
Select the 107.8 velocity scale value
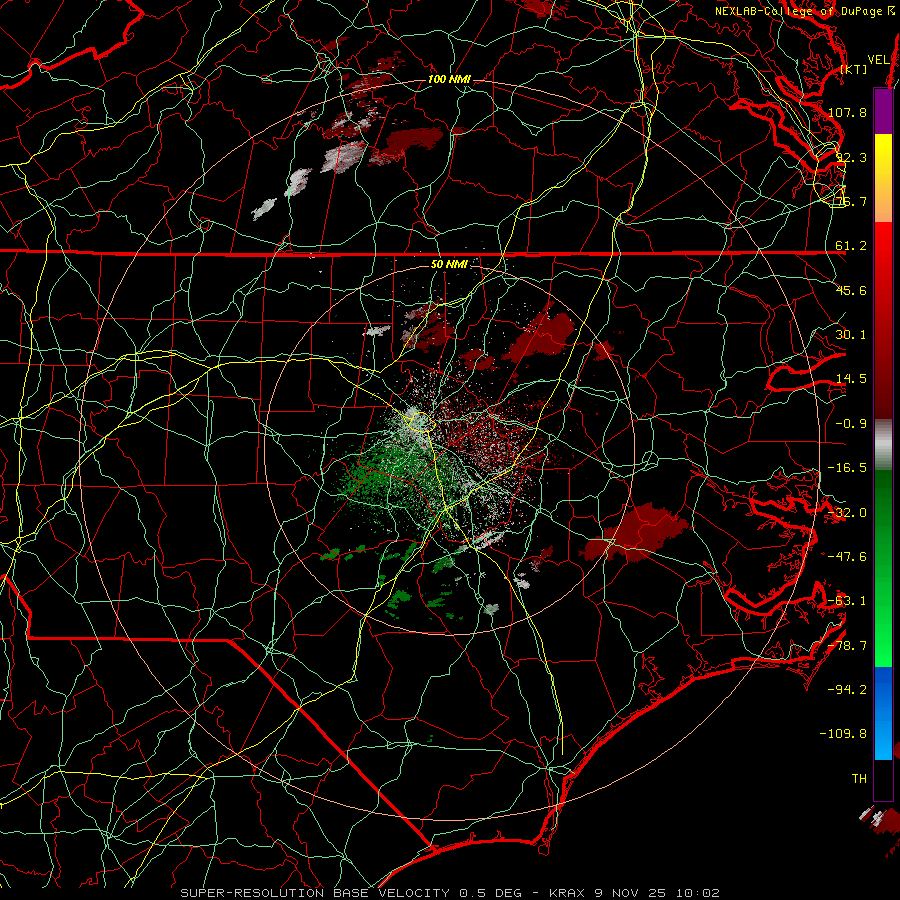click(x=847, y=112)
